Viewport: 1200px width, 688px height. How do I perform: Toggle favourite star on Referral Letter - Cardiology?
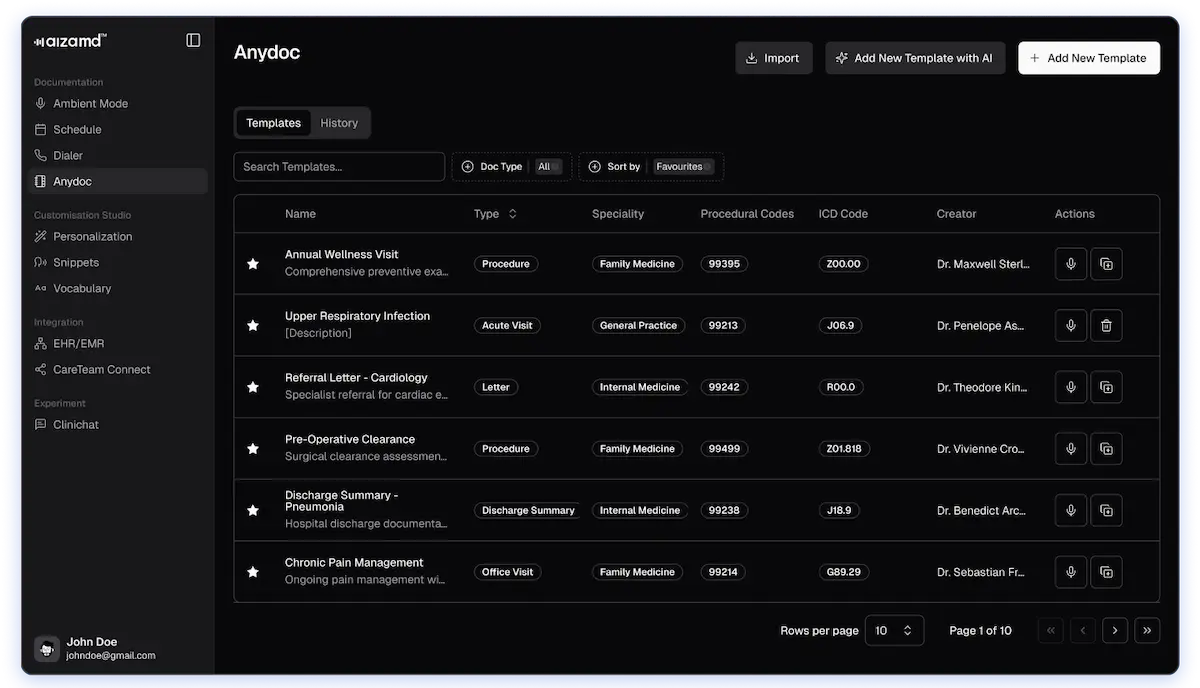pos(253,387)
